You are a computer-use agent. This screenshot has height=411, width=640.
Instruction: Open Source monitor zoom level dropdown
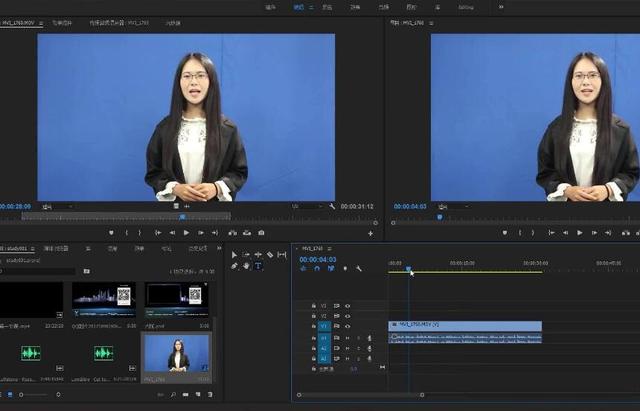click(56, 207)
